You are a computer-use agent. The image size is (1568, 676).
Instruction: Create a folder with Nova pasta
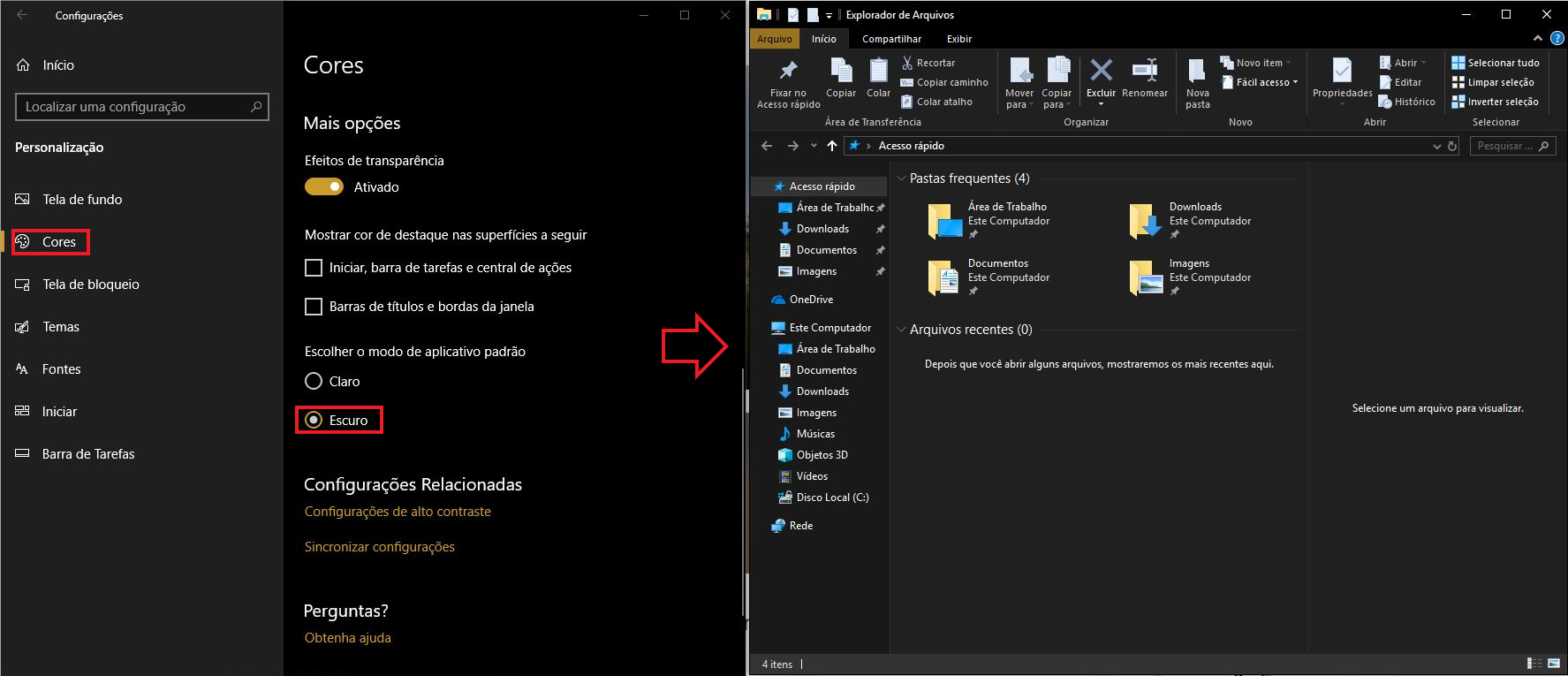[x=1197, y=84]
